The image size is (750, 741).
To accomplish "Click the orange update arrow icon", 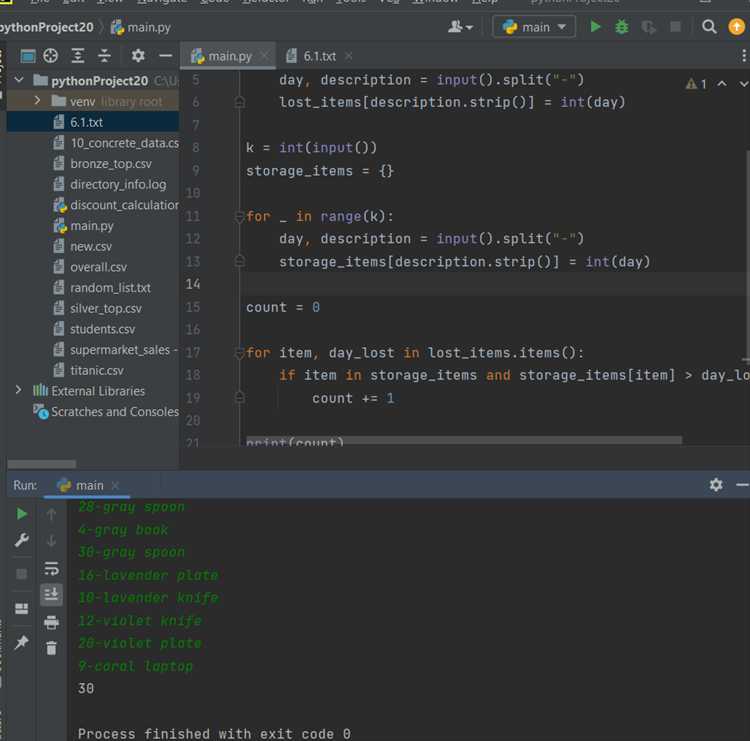I will (x=737, y=27).
